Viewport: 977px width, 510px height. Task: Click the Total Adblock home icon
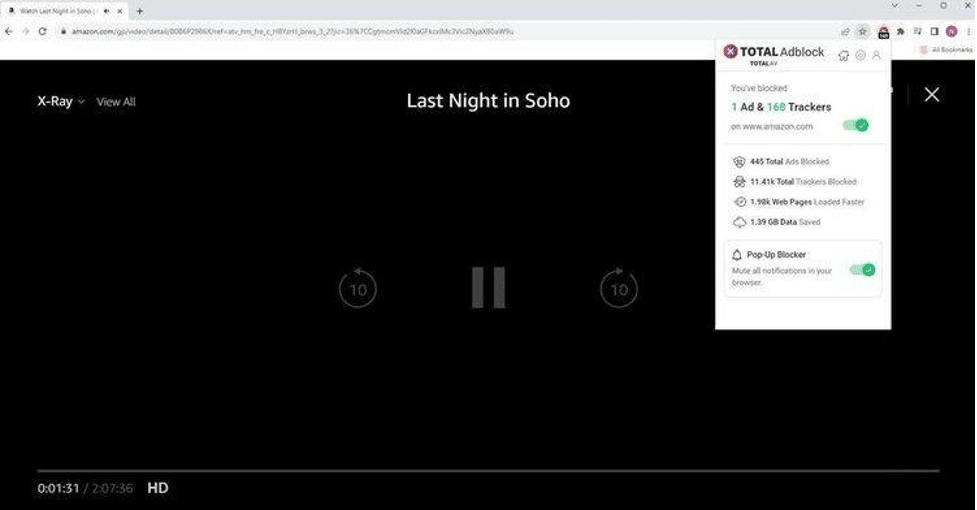pyautogui.click(x=843, y=55)
